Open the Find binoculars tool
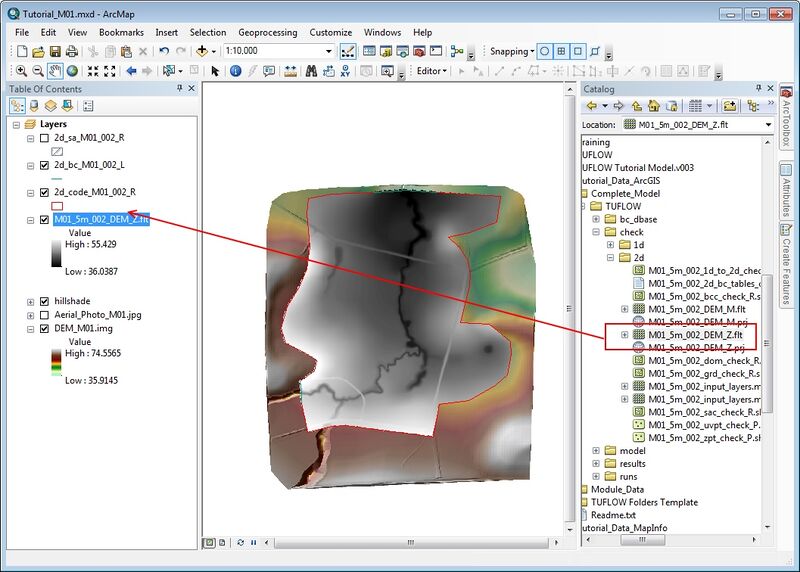The width and height of the screenshot is (800, 572). pos(311,71)
